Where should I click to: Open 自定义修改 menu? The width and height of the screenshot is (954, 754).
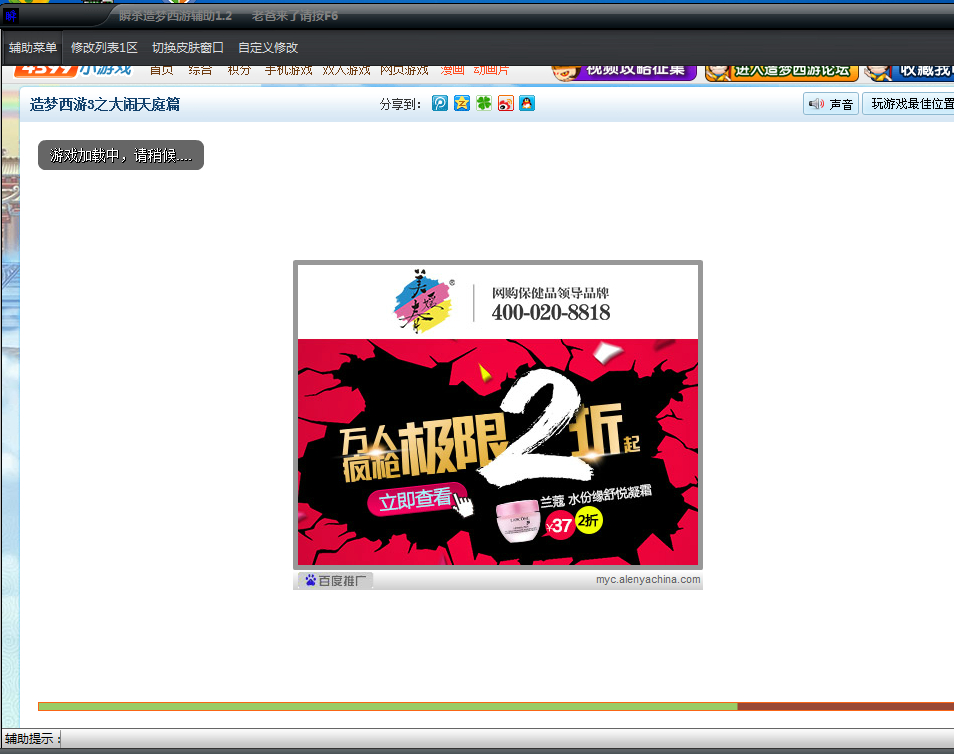[268, 47]
